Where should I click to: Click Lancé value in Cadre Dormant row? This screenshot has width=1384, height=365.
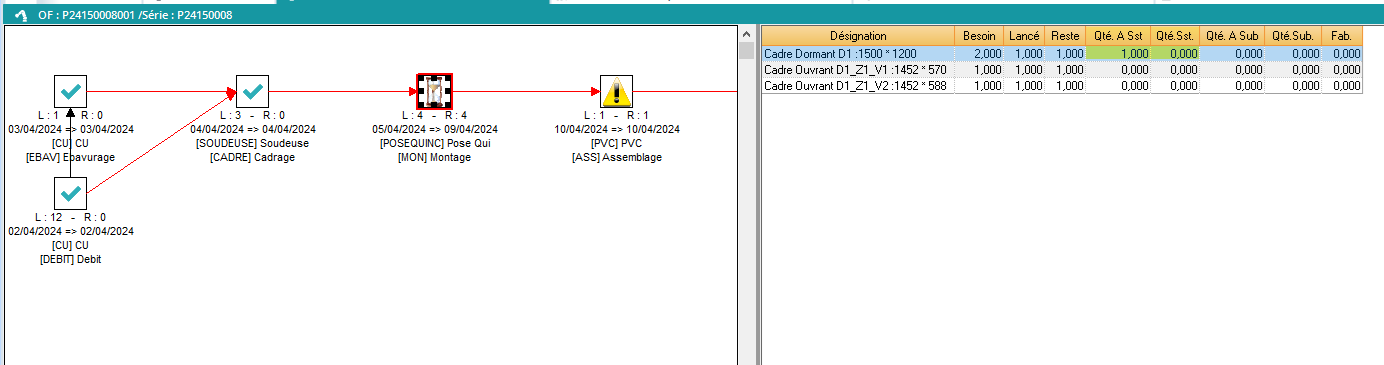pos(1023,54)
